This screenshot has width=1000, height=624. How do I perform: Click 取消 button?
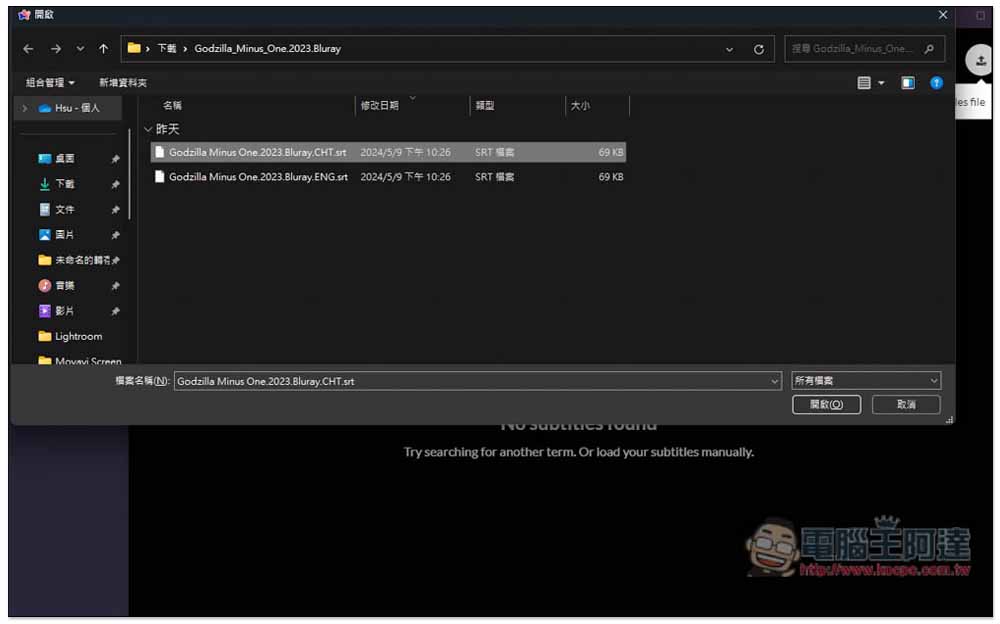point(906,405)
